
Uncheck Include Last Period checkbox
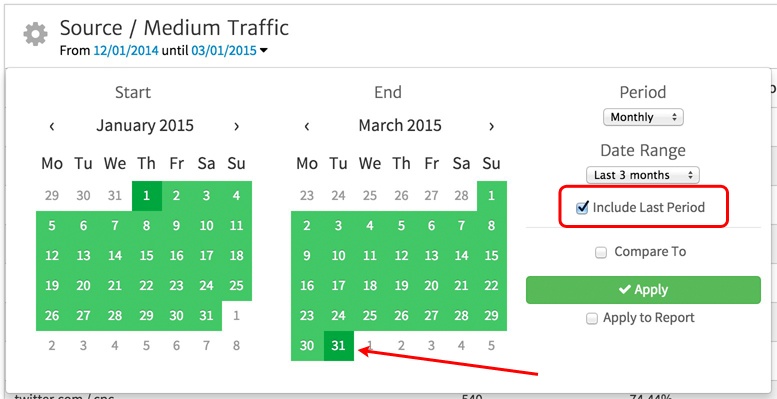tap(582, 207)
